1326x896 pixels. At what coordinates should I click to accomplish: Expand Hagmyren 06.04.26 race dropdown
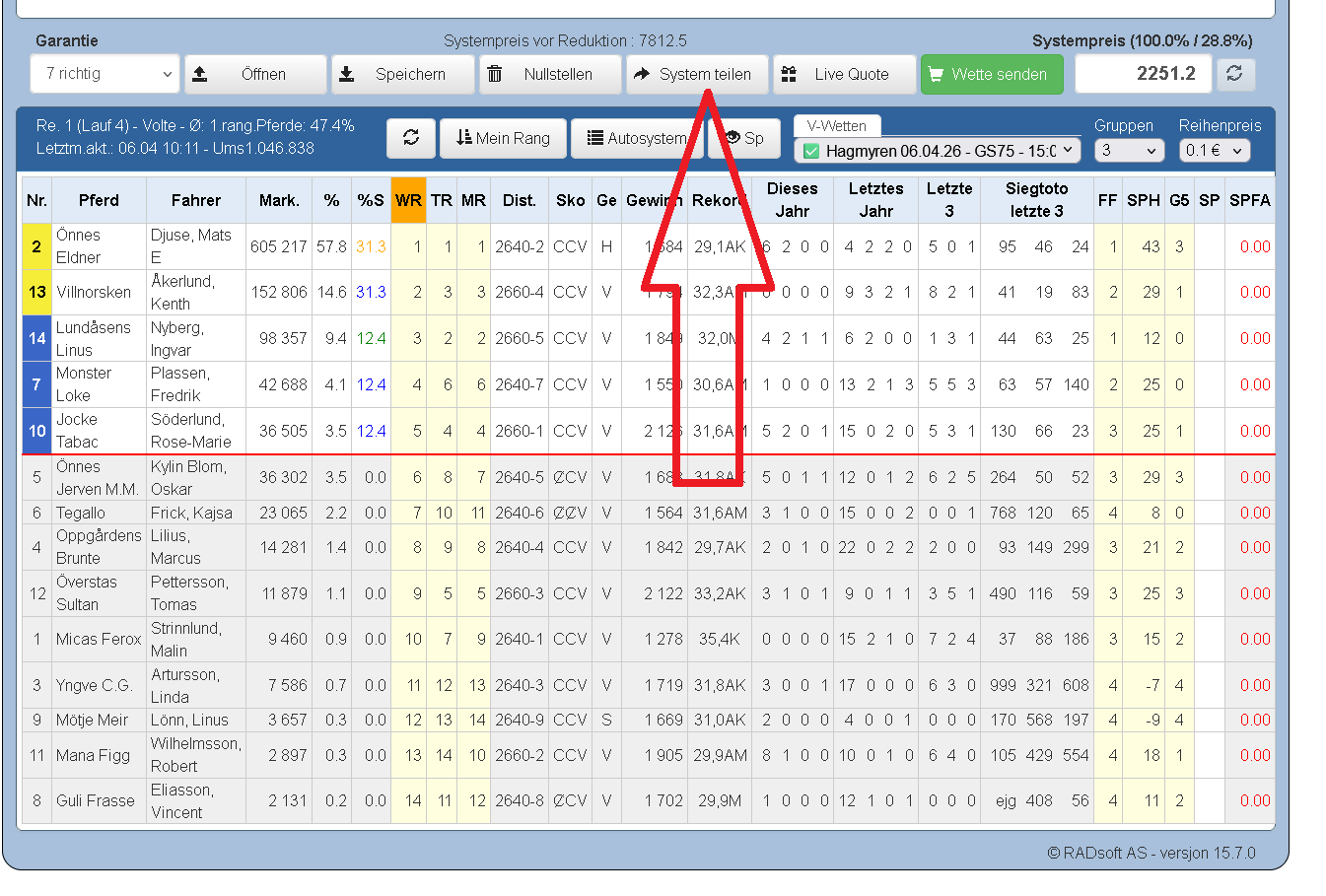[939, 151]
